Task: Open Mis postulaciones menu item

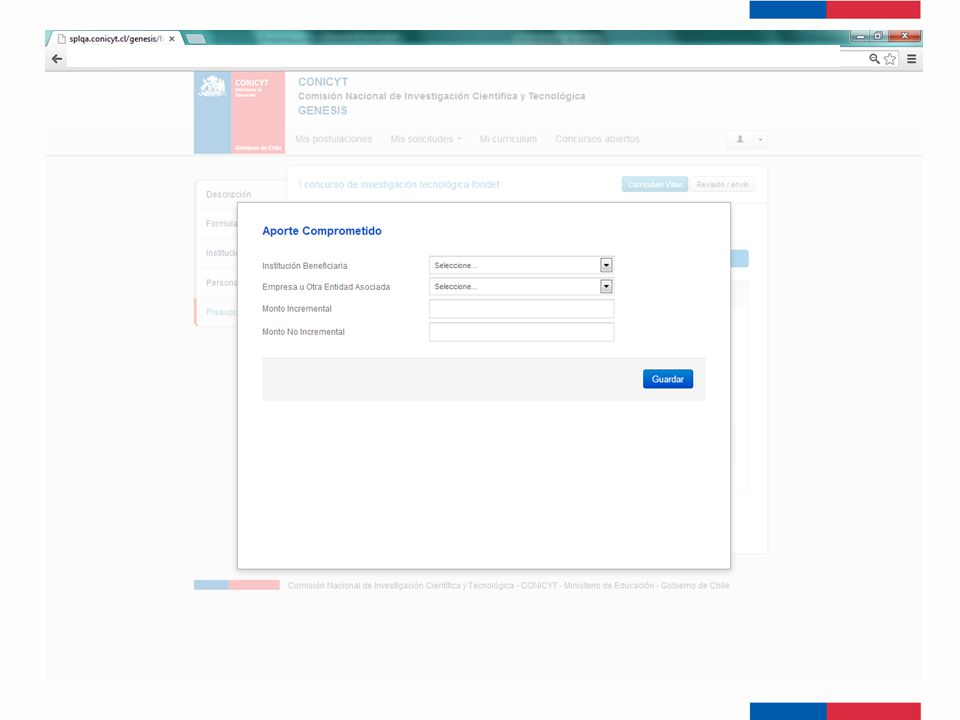Action: pos(334,139)
